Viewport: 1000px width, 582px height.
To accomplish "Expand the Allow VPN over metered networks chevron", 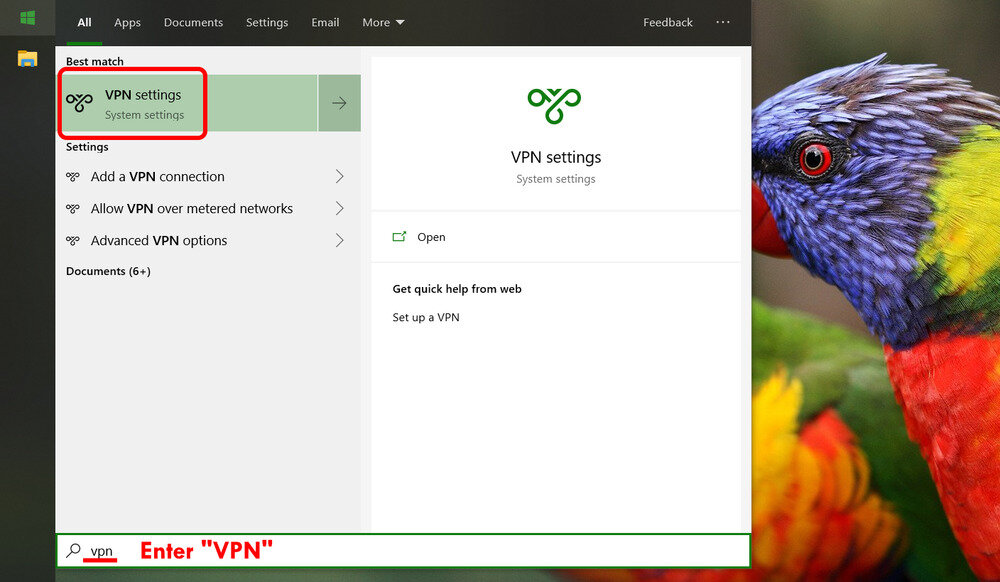I will coord(339,208).
